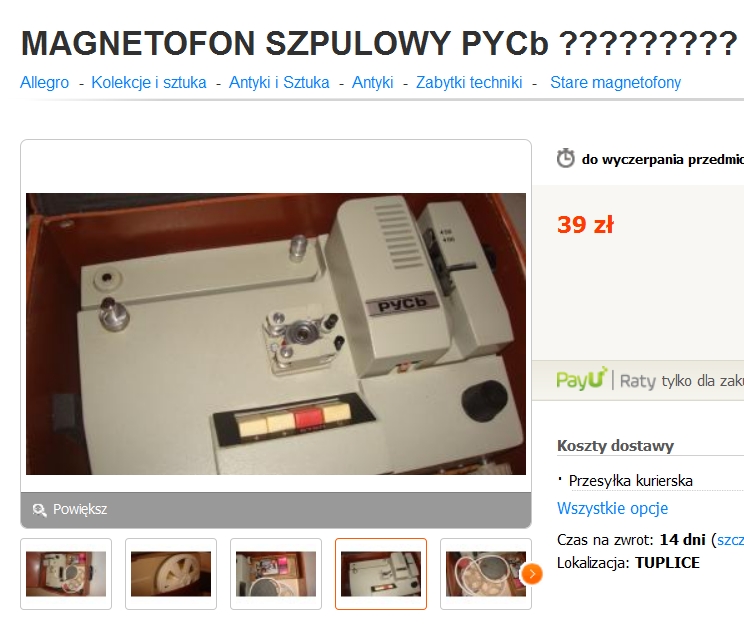Screen dimensions: 744x624
Task: Open the return details link after 14 dni
Action: [730, 540]
